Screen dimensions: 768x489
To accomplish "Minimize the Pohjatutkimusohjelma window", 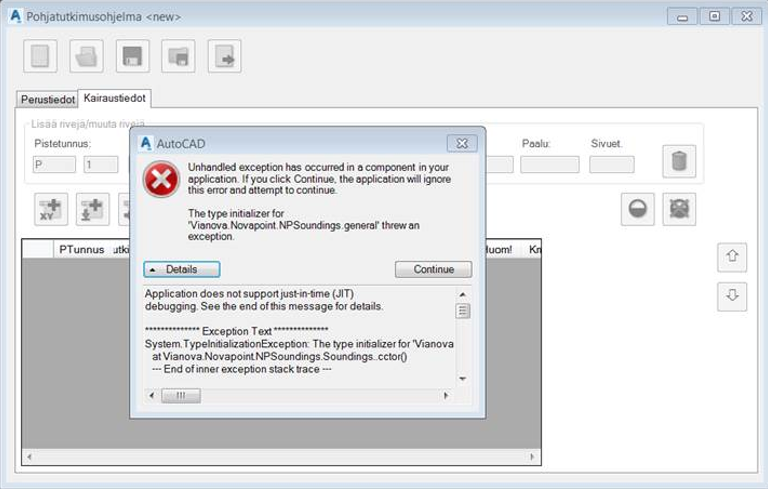I will (x=682, y=16).
